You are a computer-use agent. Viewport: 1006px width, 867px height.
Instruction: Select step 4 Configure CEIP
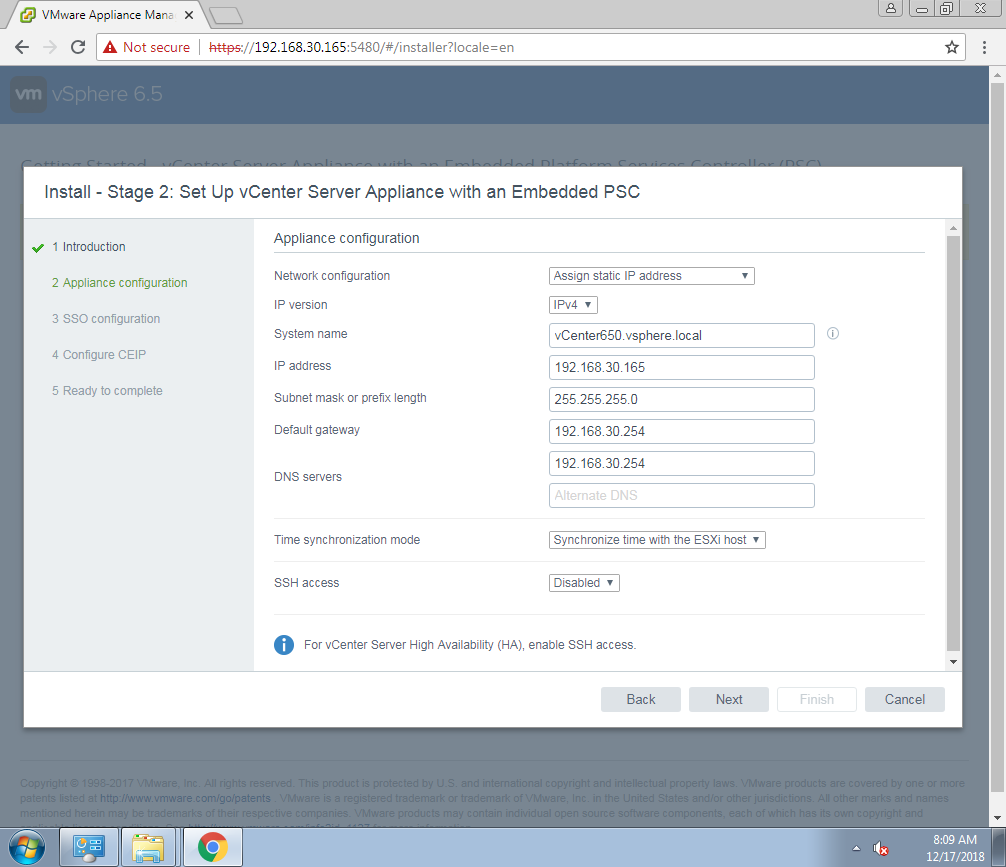pyautogui.click(x=99, y=355)
